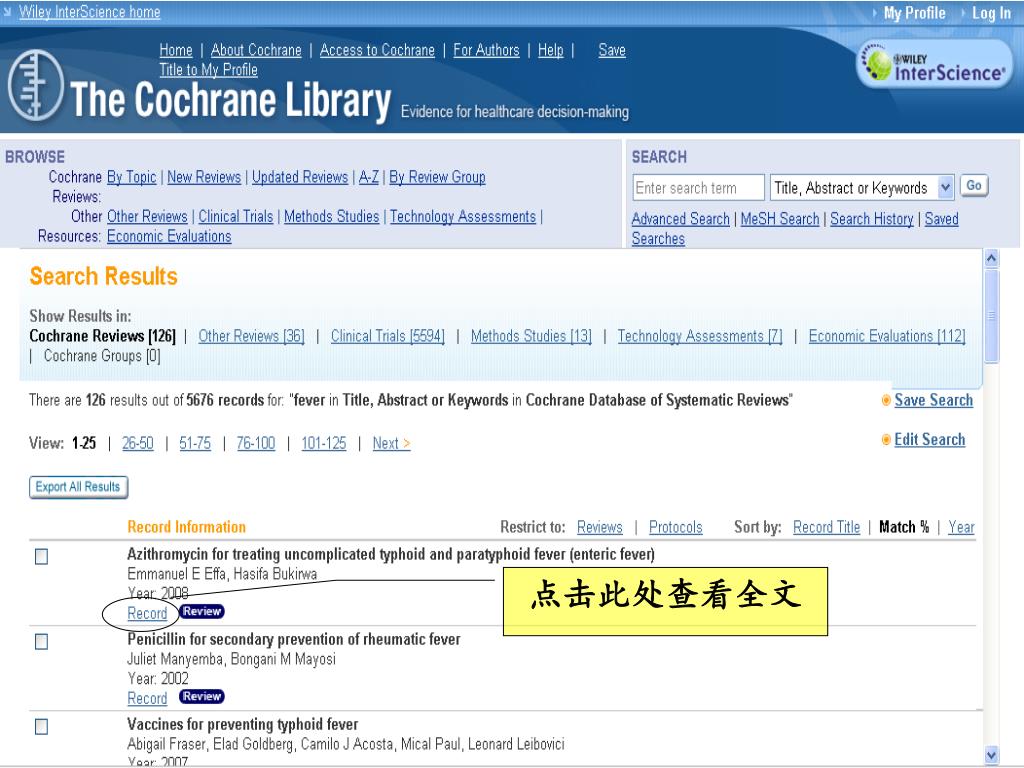This screenshot has width=1024, height=768.
Task: Click the results vertical scrollbar thumb
Action: 991,316
